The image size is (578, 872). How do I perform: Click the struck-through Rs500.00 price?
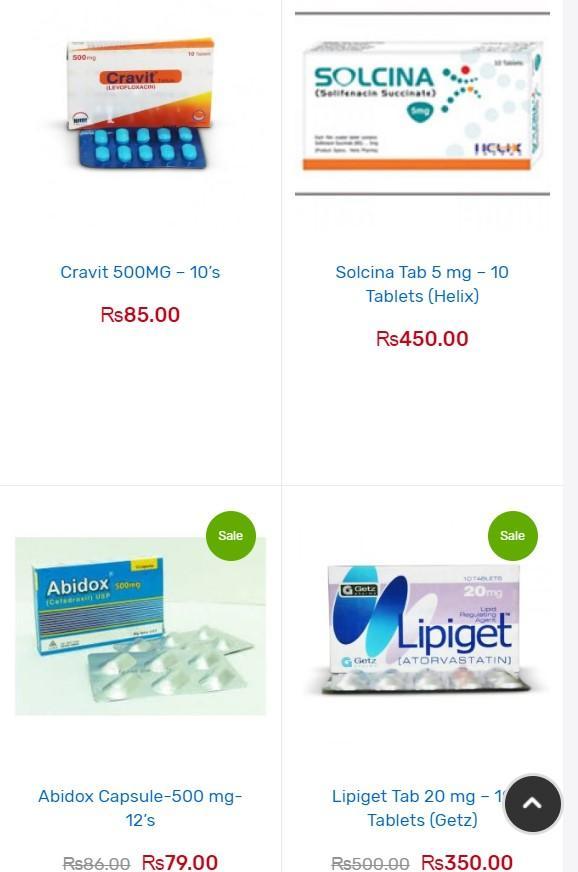point(370,864)
